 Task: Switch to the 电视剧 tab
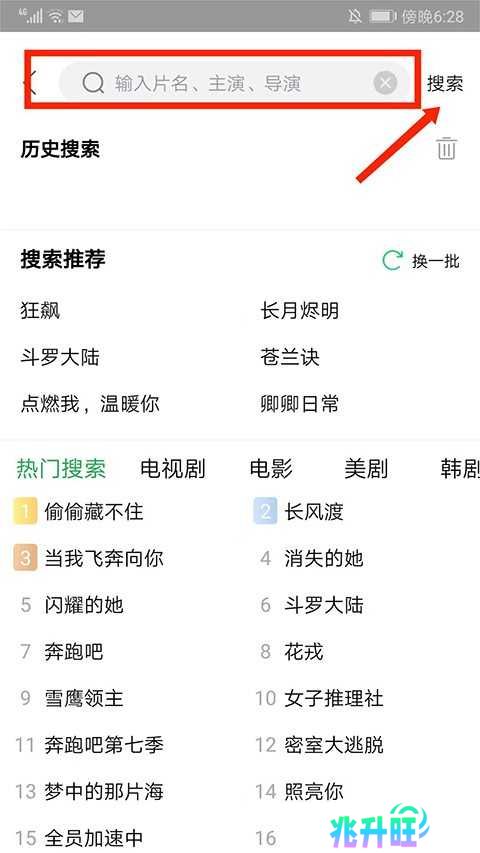(173, 468)
